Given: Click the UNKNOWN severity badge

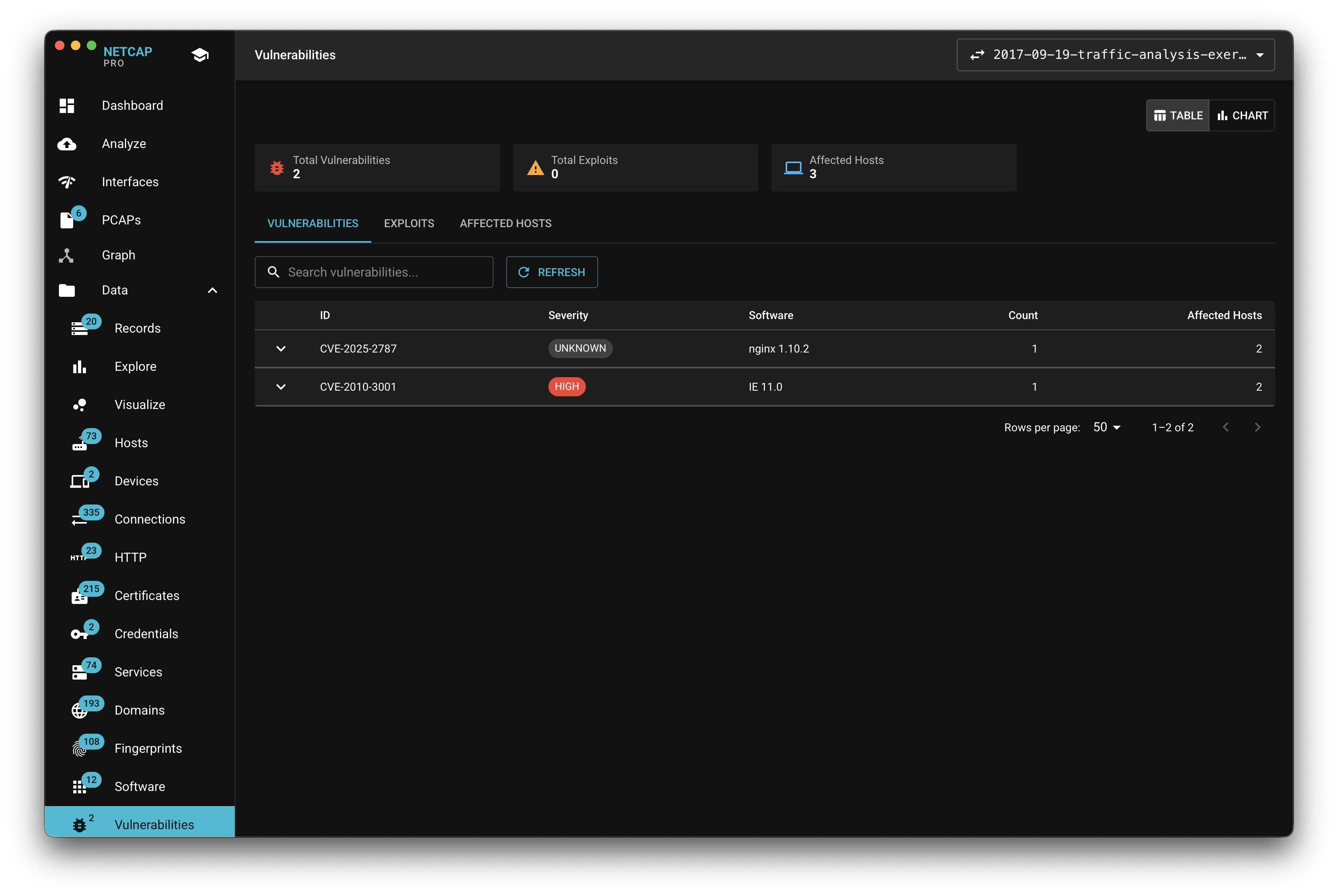Looking at the screenshot, I should click(580, 349).
